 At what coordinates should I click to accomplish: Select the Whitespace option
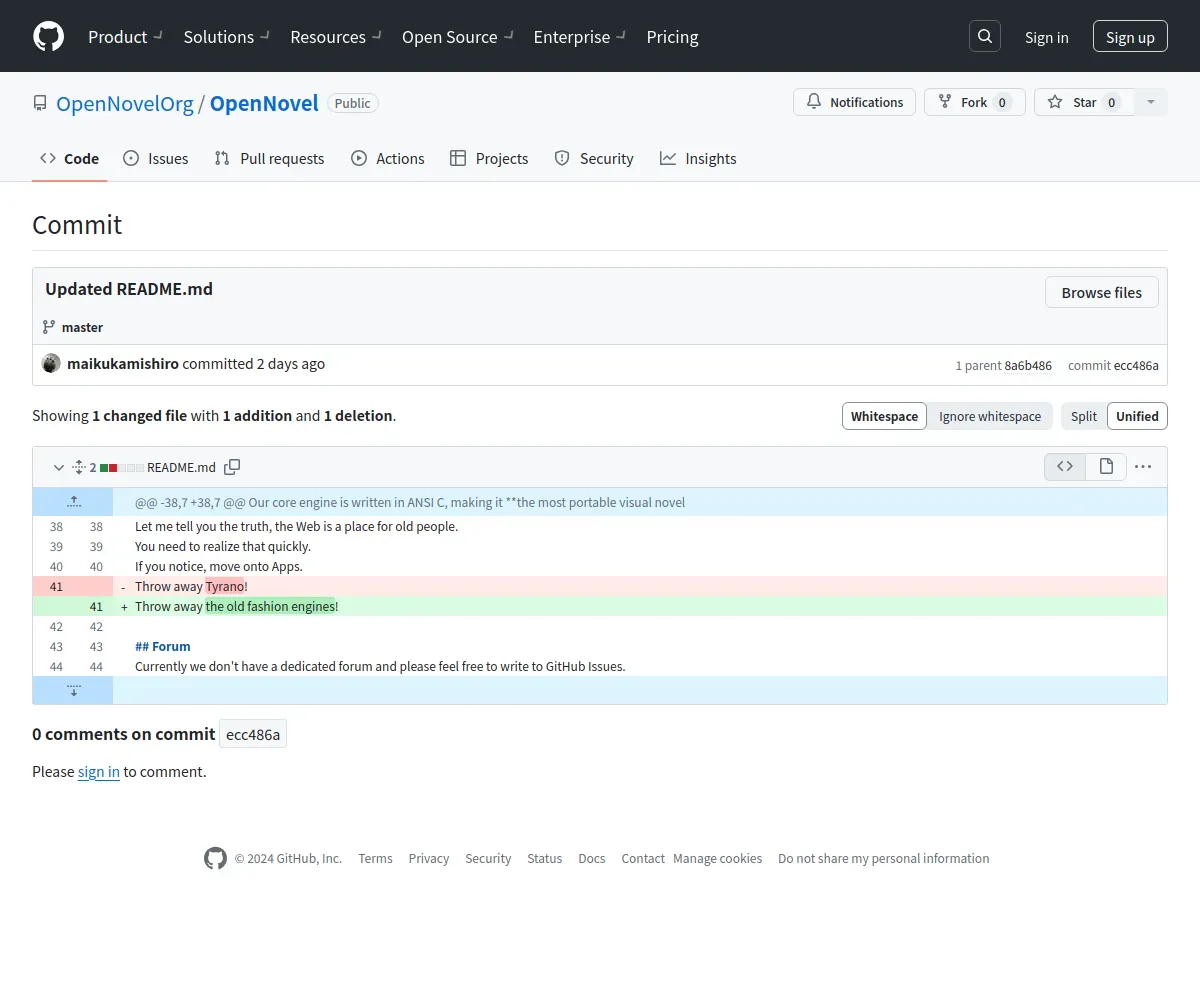pos(884,416)
